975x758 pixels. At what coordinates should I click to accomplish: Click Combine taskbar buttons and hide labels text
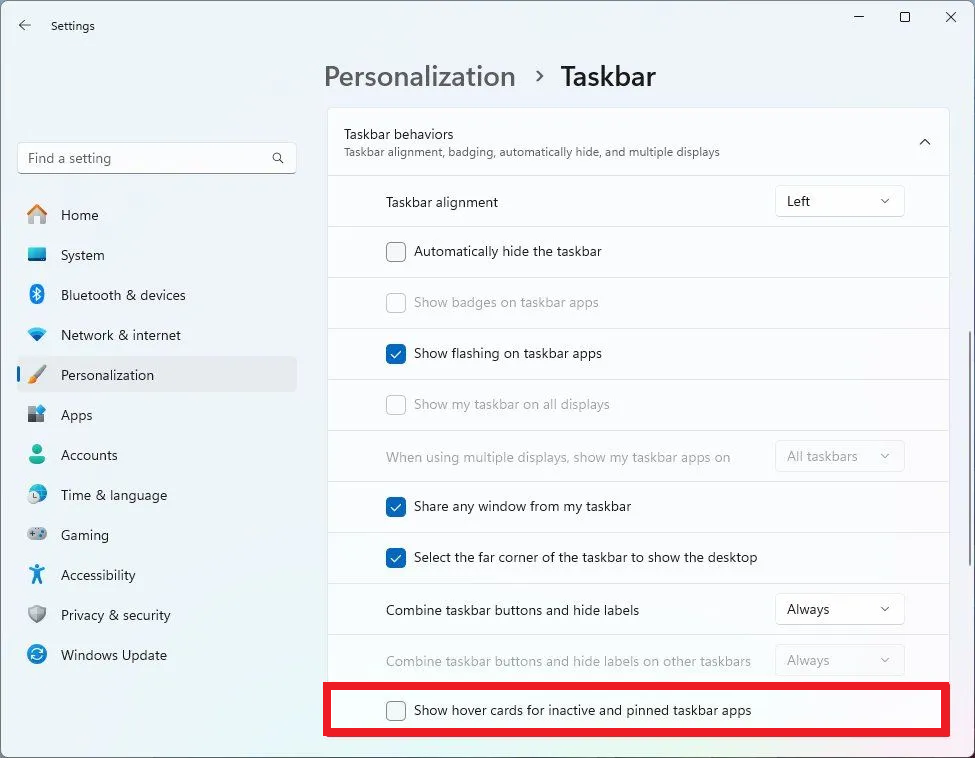click(512, 611)
